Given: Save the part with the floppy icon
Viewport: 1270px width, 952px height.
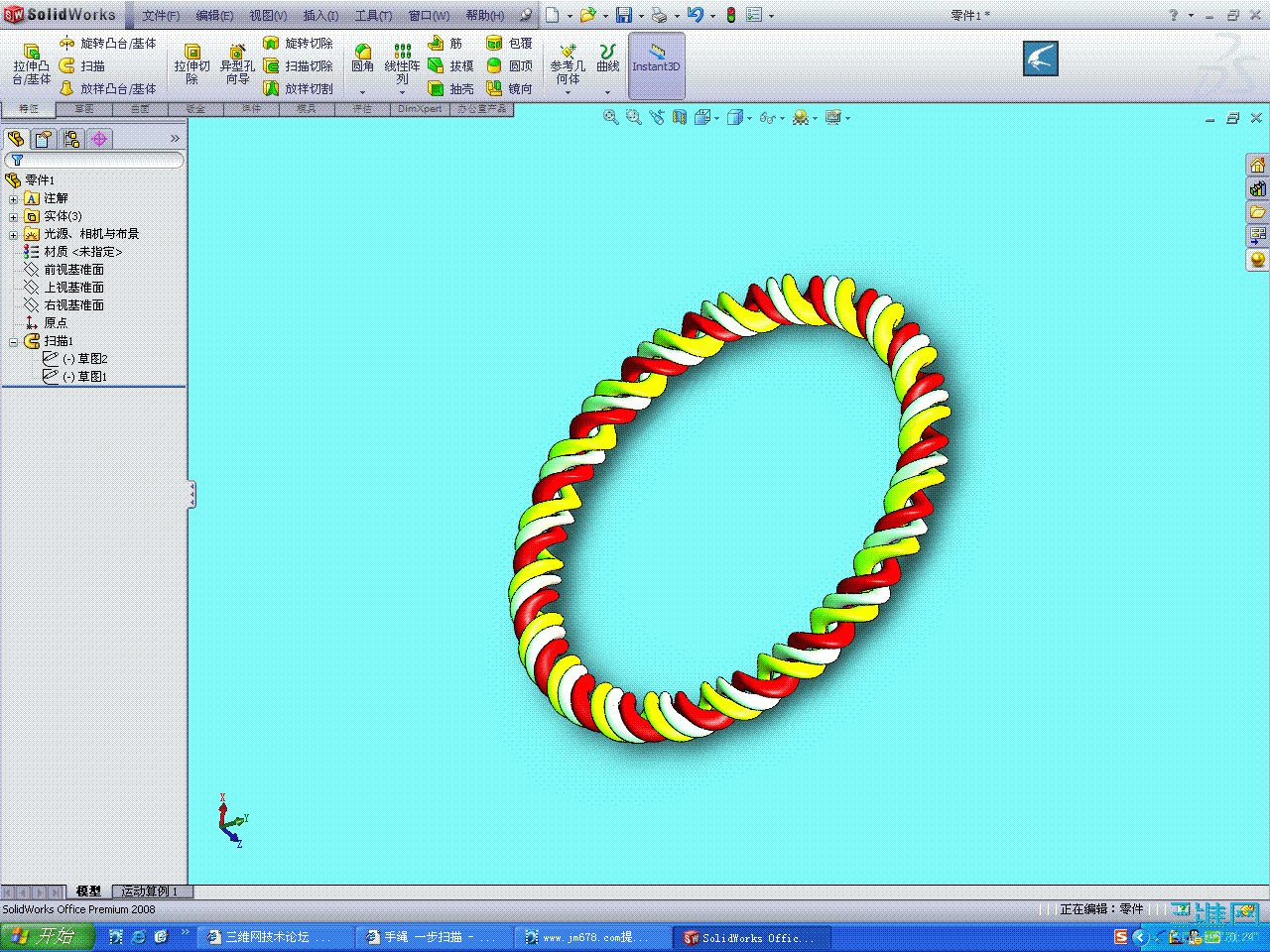Looking at the screenshot, I should pyautogui.click(x=624, y=15).
